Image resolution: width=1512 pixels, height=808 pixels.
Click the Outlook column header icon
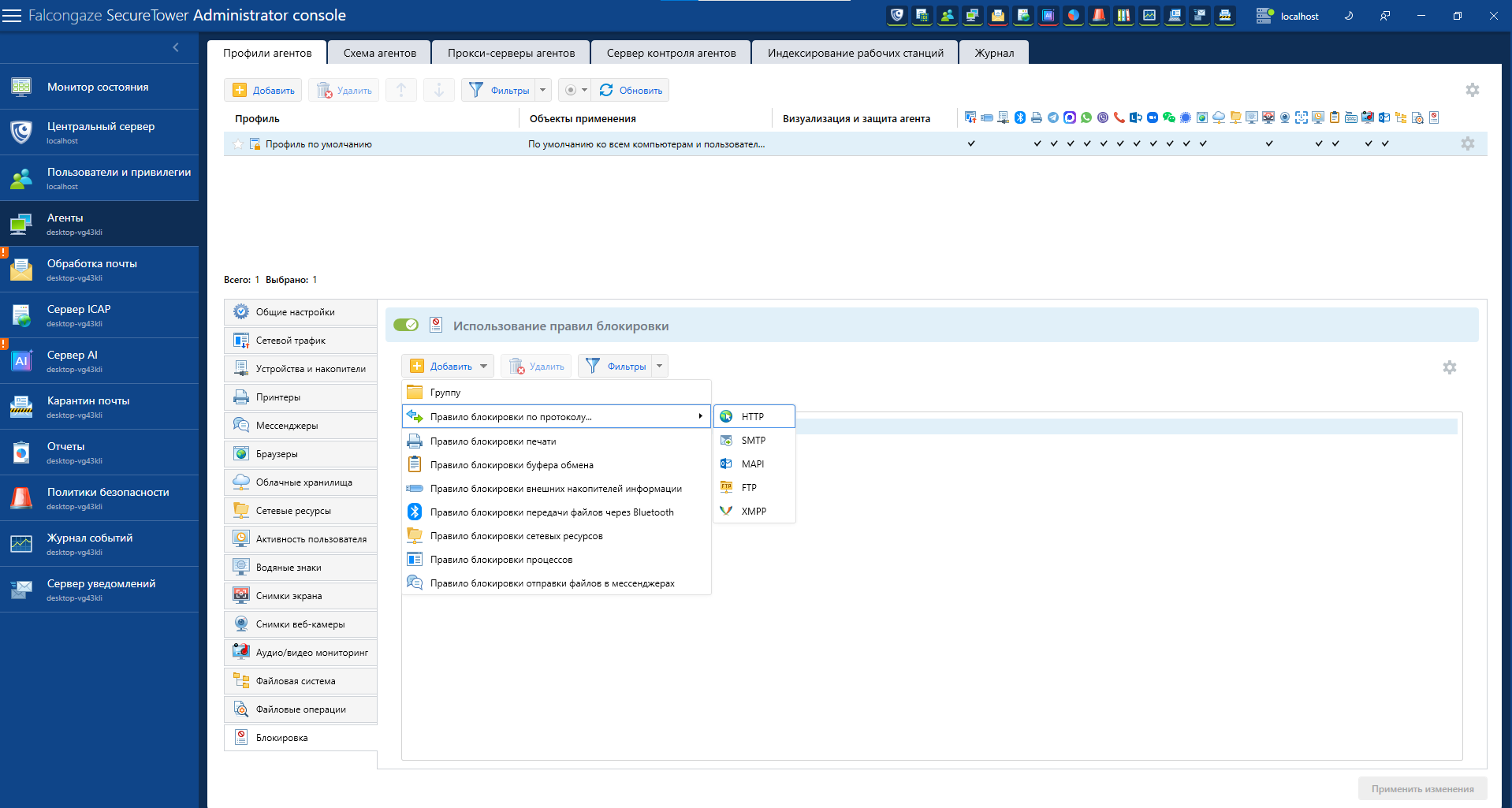[1384, 117]
